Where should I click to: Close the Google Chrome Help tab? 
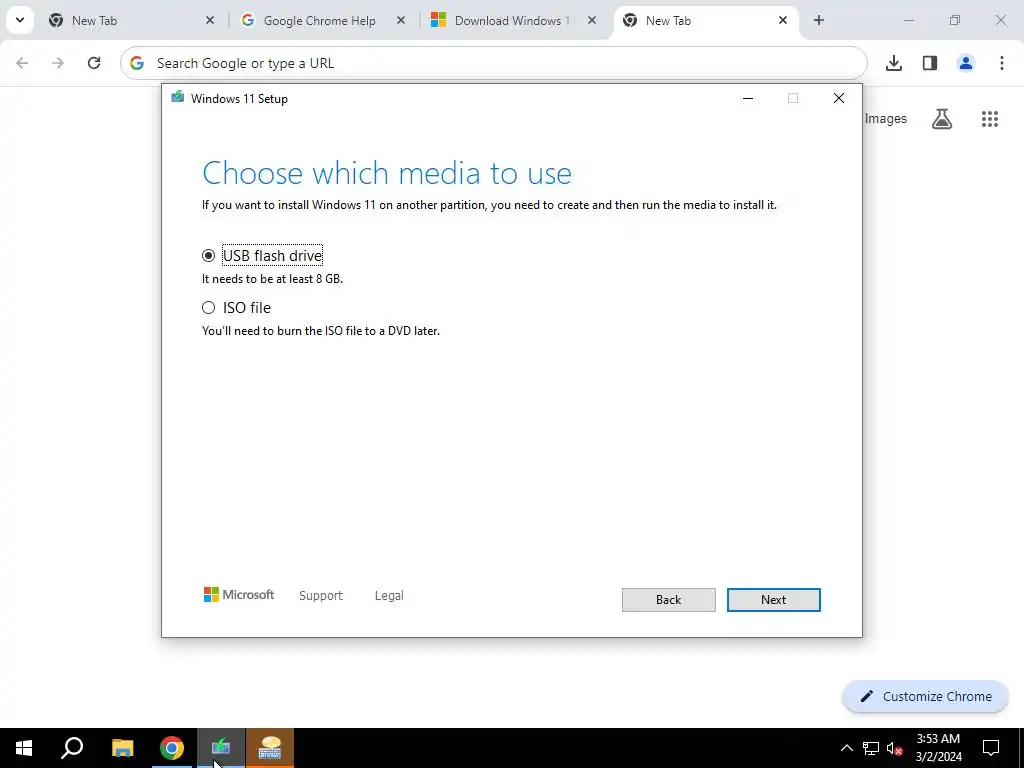point(401,21)
